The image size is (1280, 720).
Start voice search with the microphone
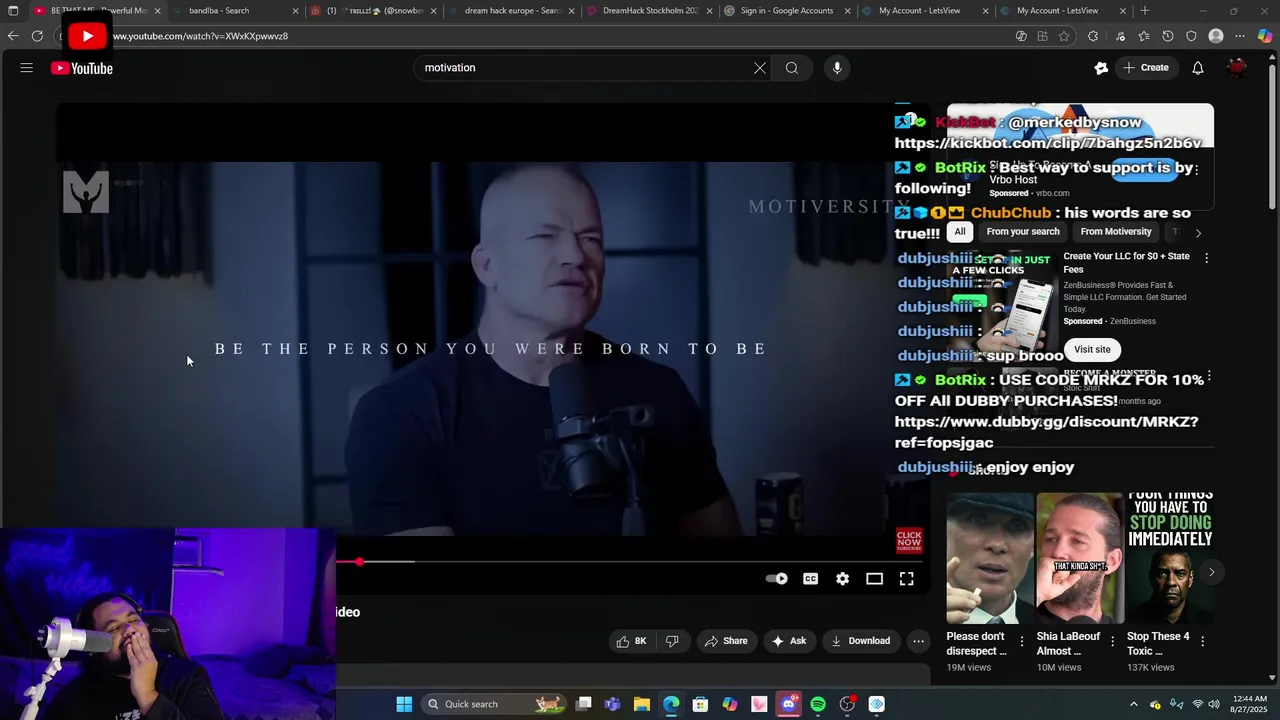click(837, 68)
